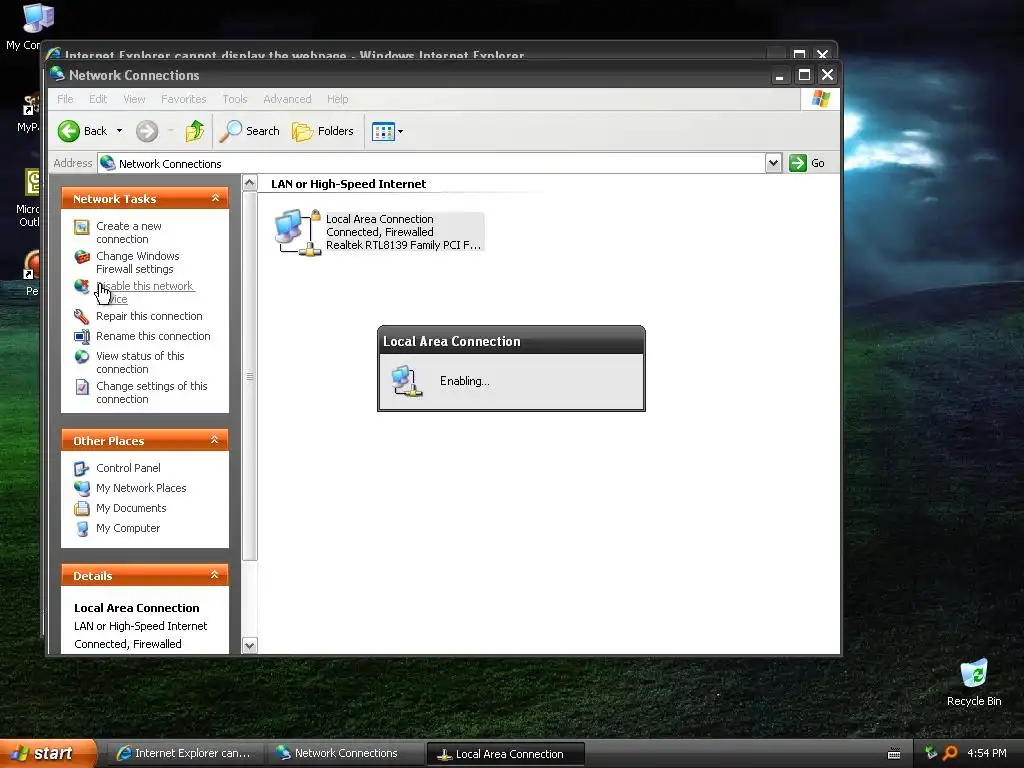Click the Repair connection wrench icon
1024x768 pixels.
pyautogui.click(x=82, y=317)
